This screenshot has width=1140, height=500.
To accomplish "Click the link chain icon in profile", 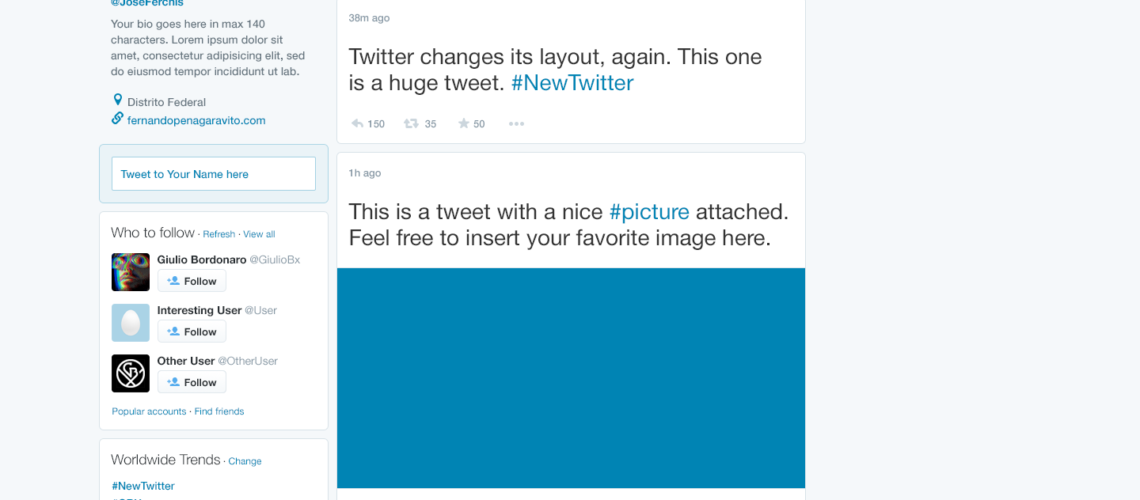I will pyautogui.click(x=117, y=118).
